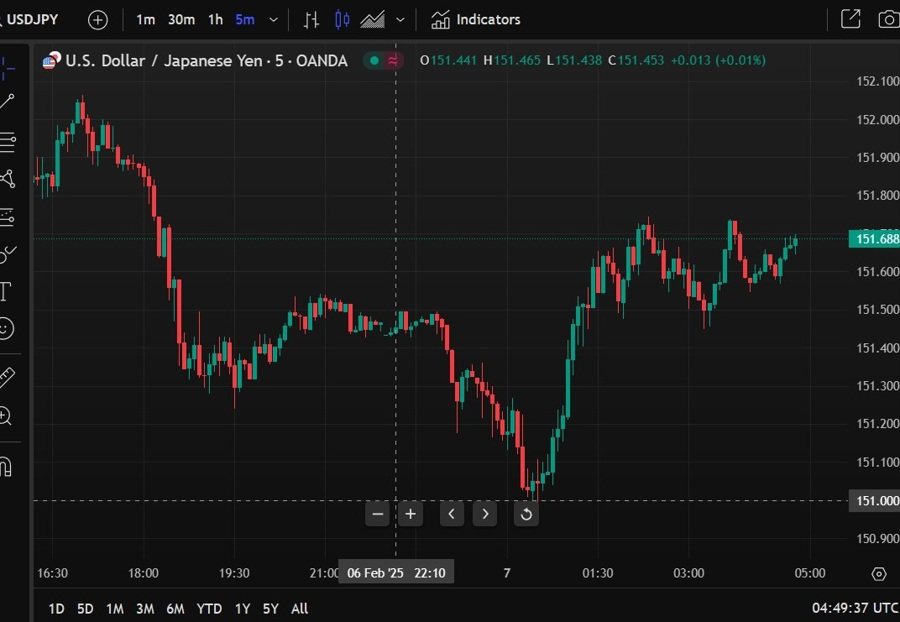
Task: Toggle the green market status indicator
Action: (374, 60)
